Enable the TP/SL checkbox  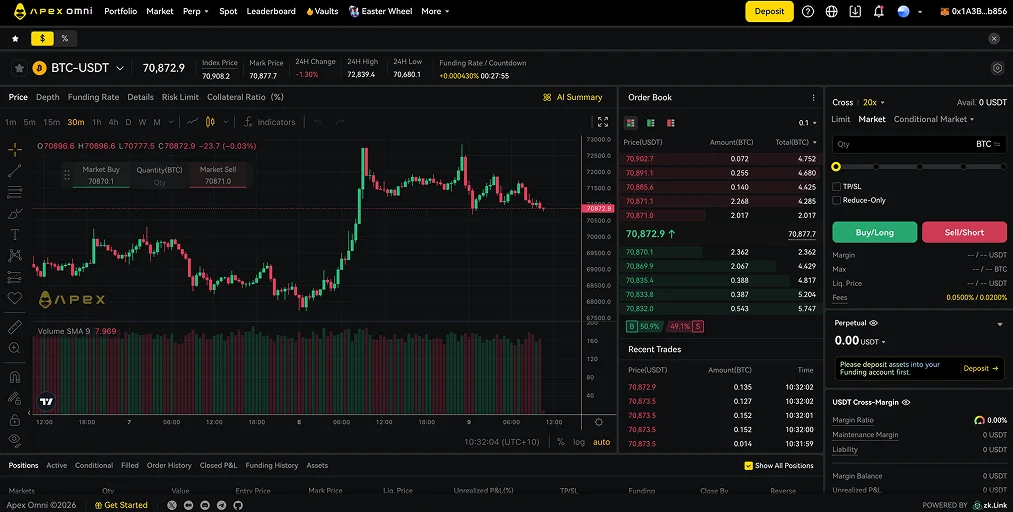click(x=837, y=187)
